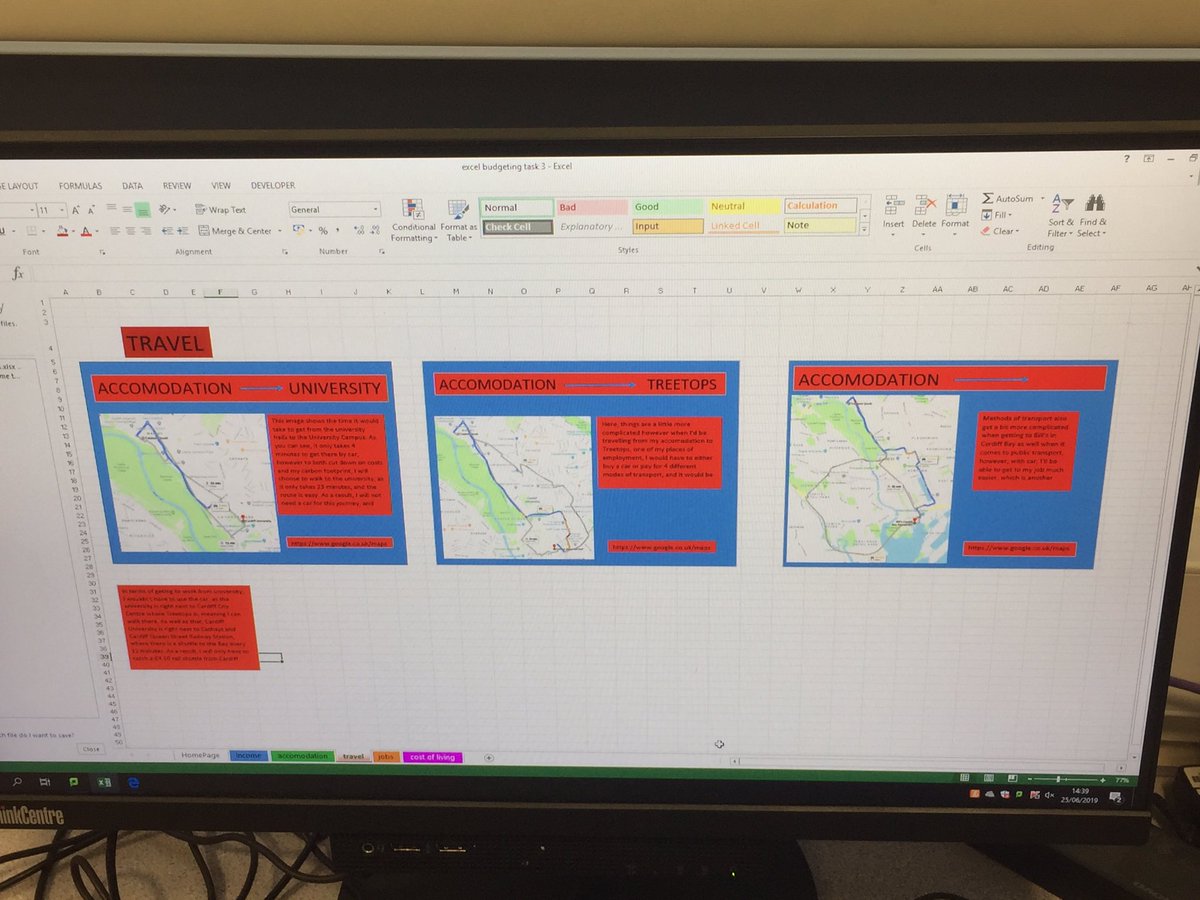
Task: Toggle Middle Align (highlighted) button
Action: 142,210
